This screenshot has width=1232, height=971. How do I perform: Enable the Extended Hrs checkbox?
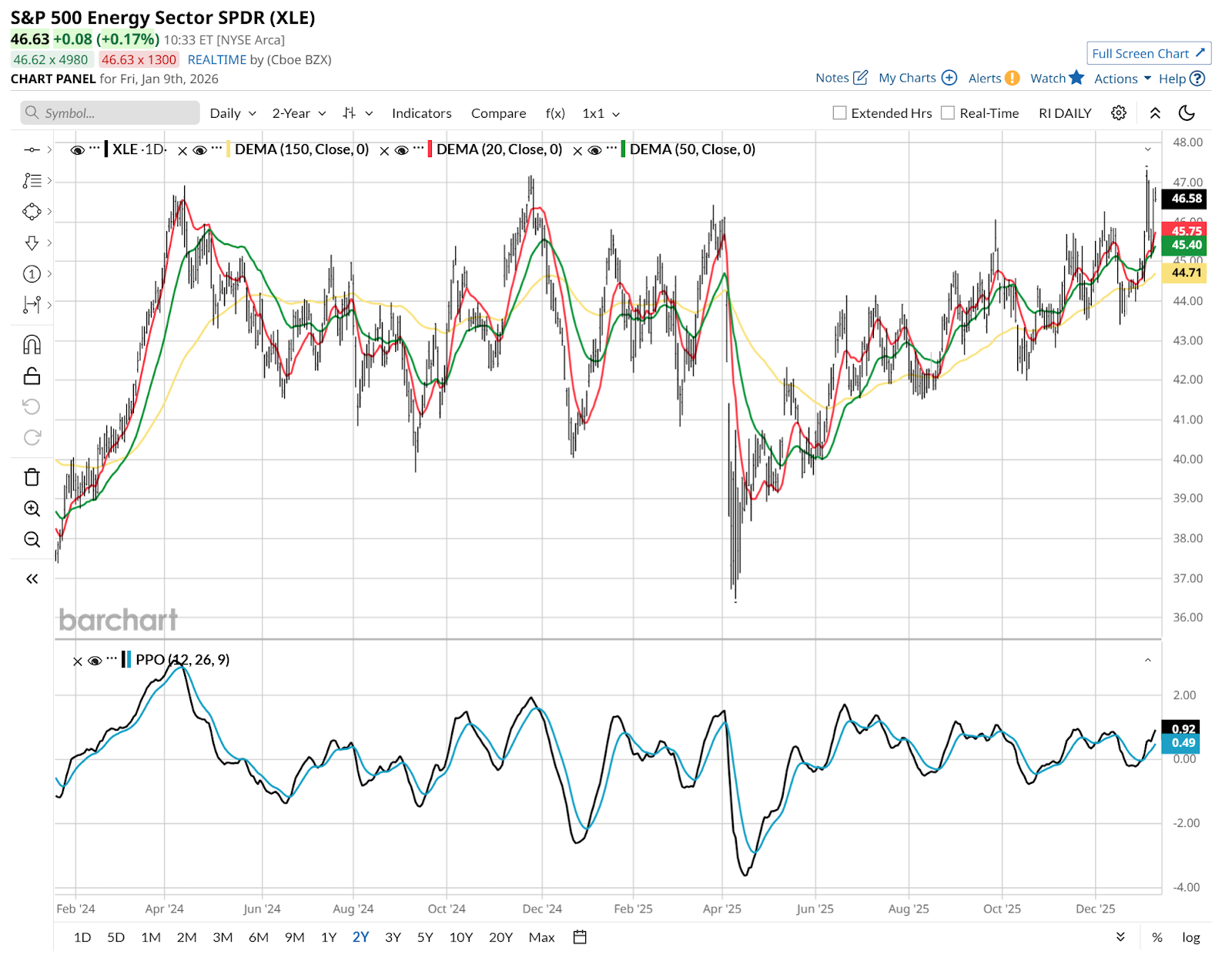tap(839, 113)
